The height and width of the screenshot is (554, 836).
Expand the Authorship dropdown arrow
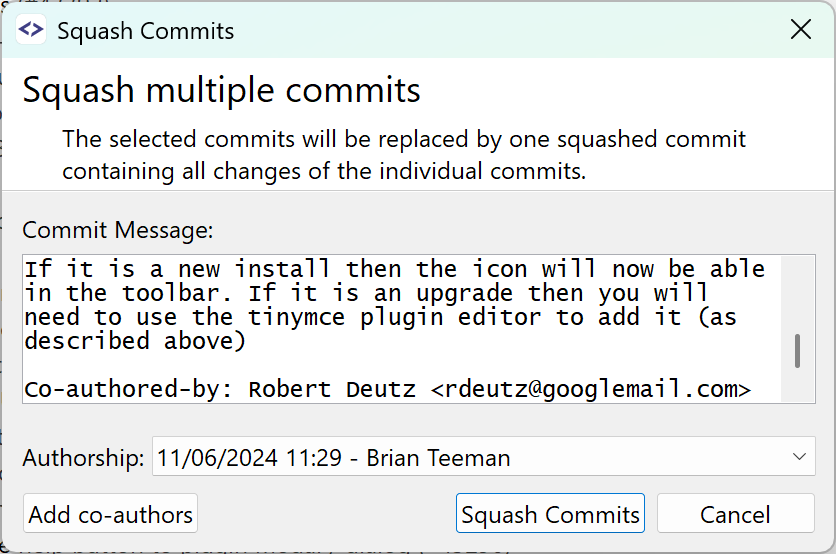pos(799,456)
